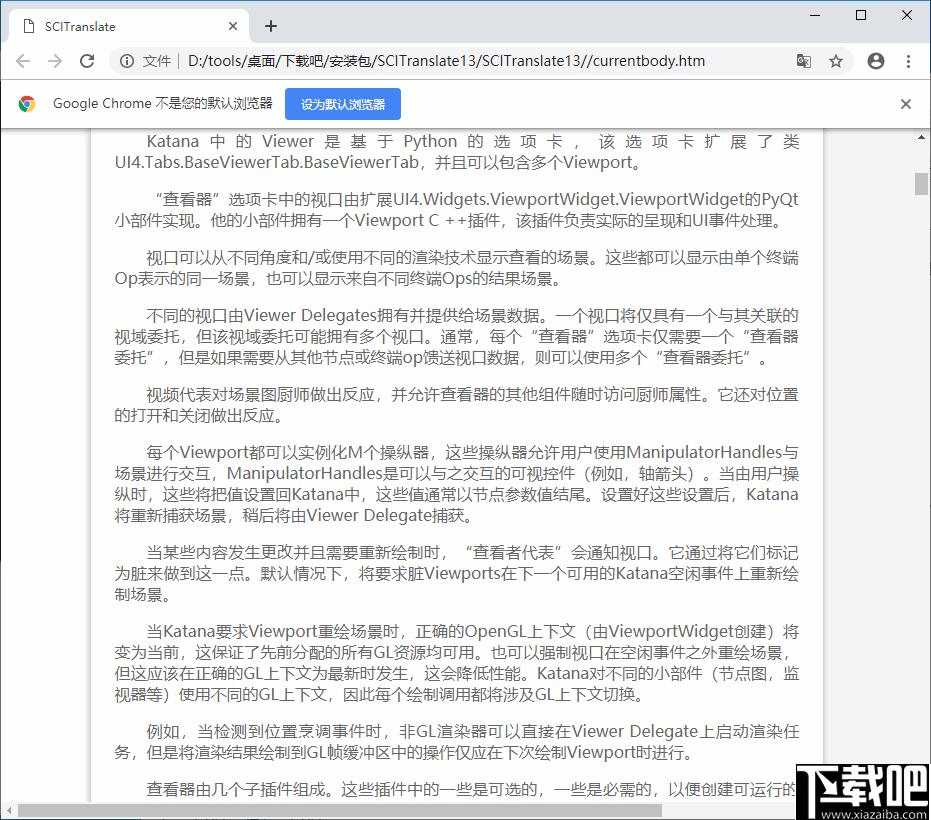Close the SCITranslate tab
Image resolution: width=931 pixels, height=820 pixels.
[x=233, y=26]
